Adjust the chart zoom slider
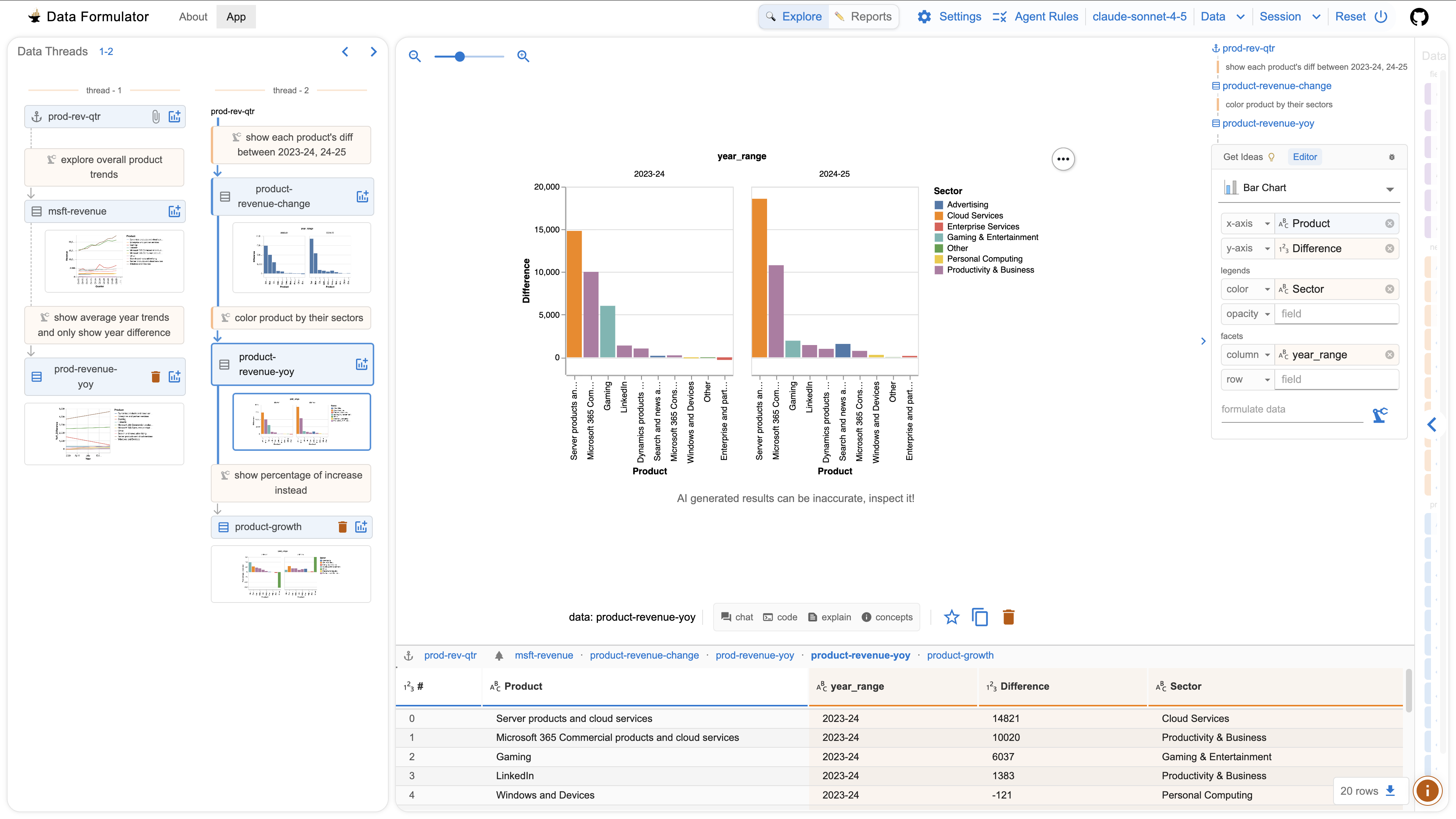The height and width of the screenshot is (819, 1456). (x=460, y=56)
